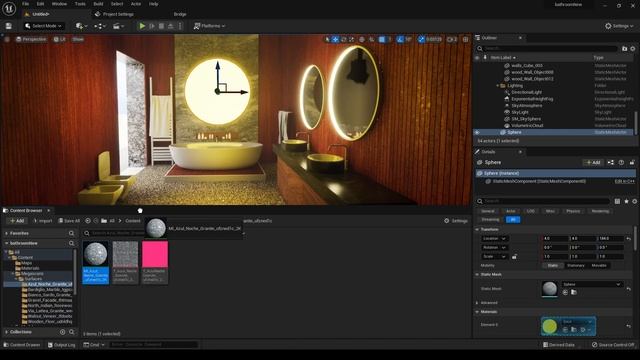Image resolution: width=640 pixels, height=360 pixels.
Task: Set Mobility to Stationary
Action: click(x=576, y=265)
